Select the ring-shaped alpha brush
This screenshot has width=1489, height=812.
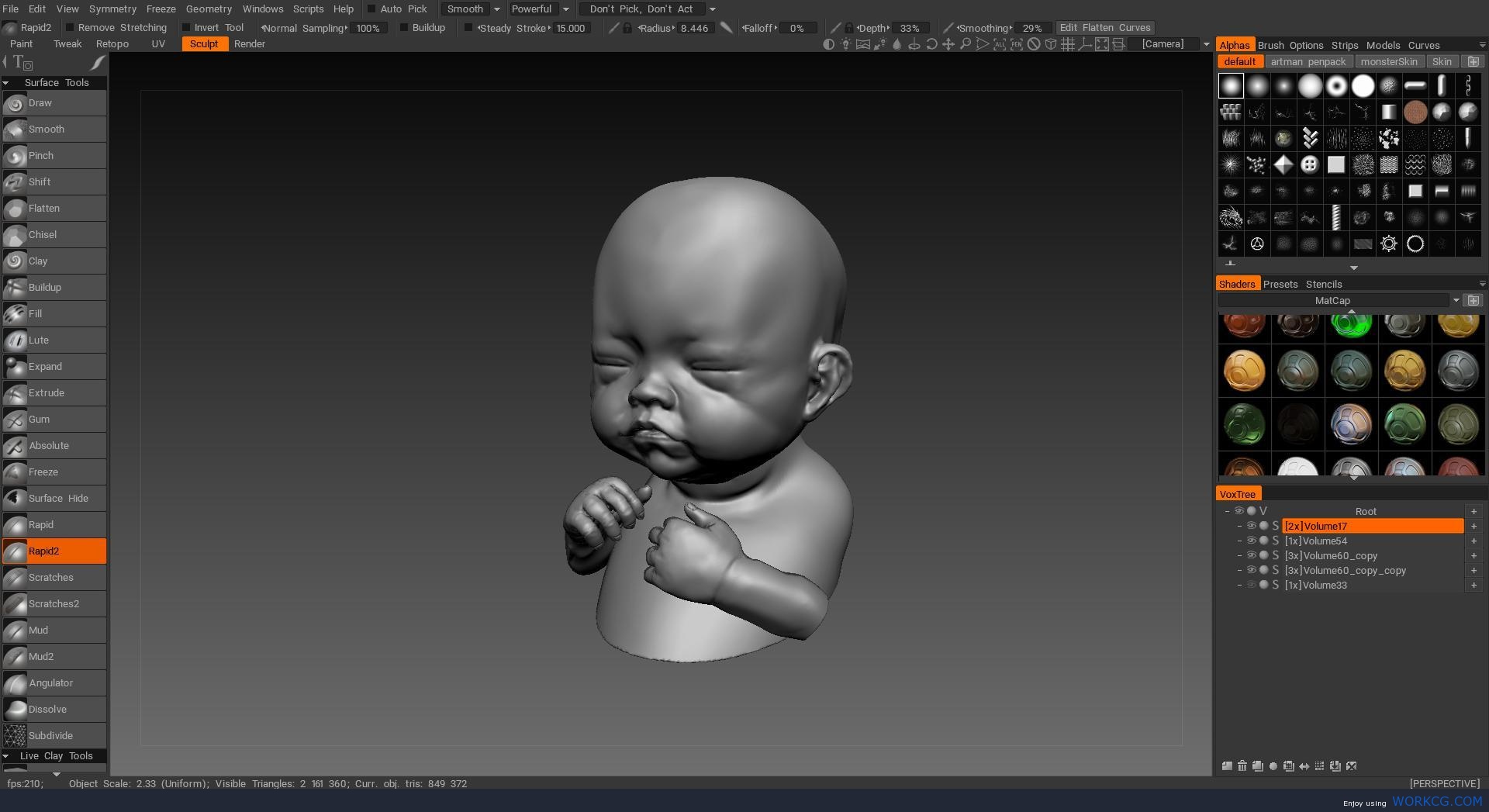(1336, 86)
